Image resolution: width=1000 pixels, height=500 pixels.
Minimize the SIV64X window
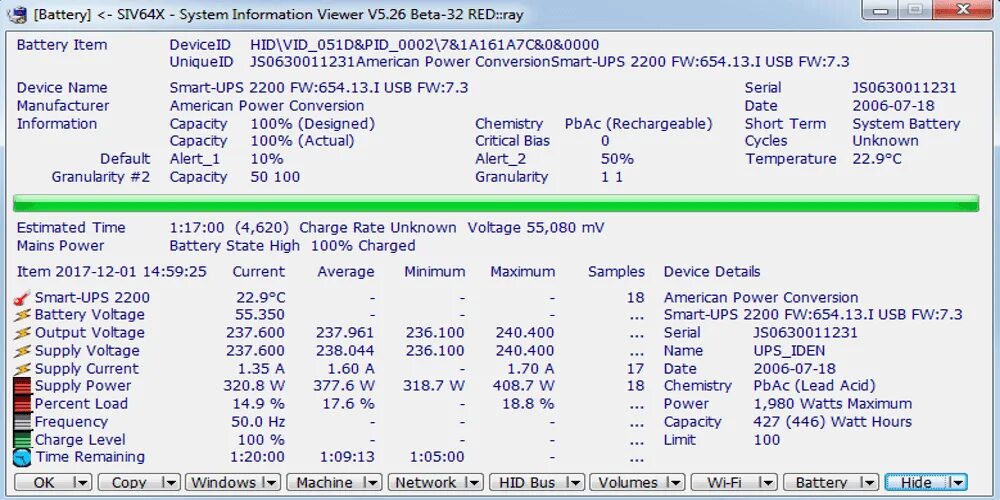[x=881, y=9]
